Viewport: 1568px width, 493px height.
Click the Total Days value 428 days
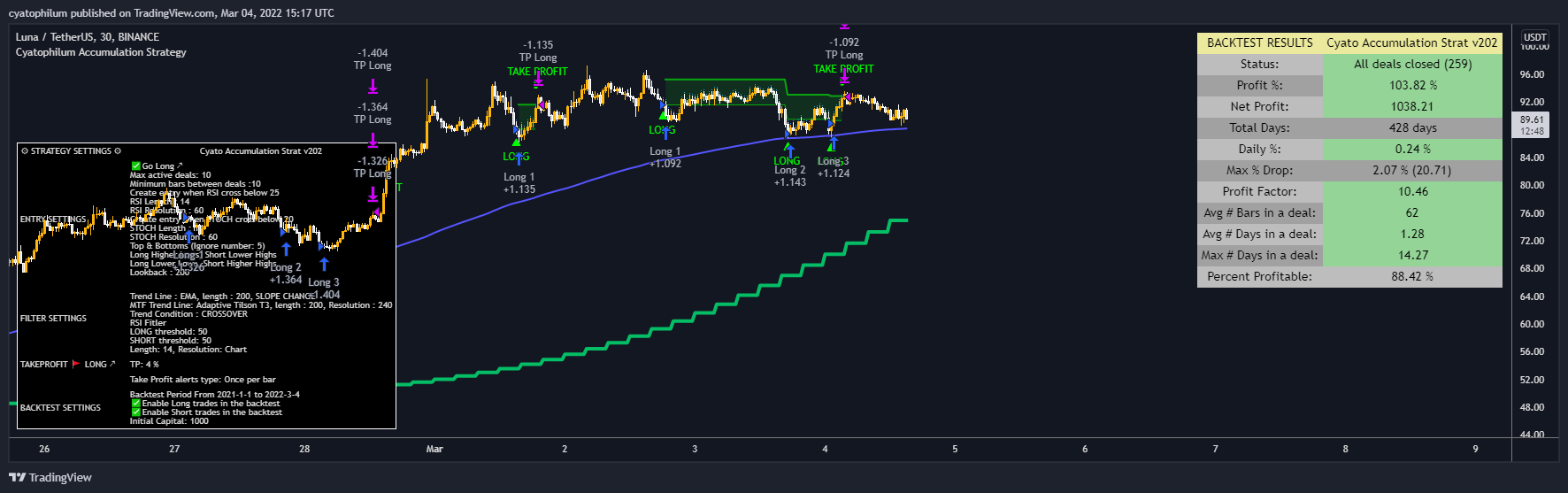pyautogui.click(x=1412, y=127)
